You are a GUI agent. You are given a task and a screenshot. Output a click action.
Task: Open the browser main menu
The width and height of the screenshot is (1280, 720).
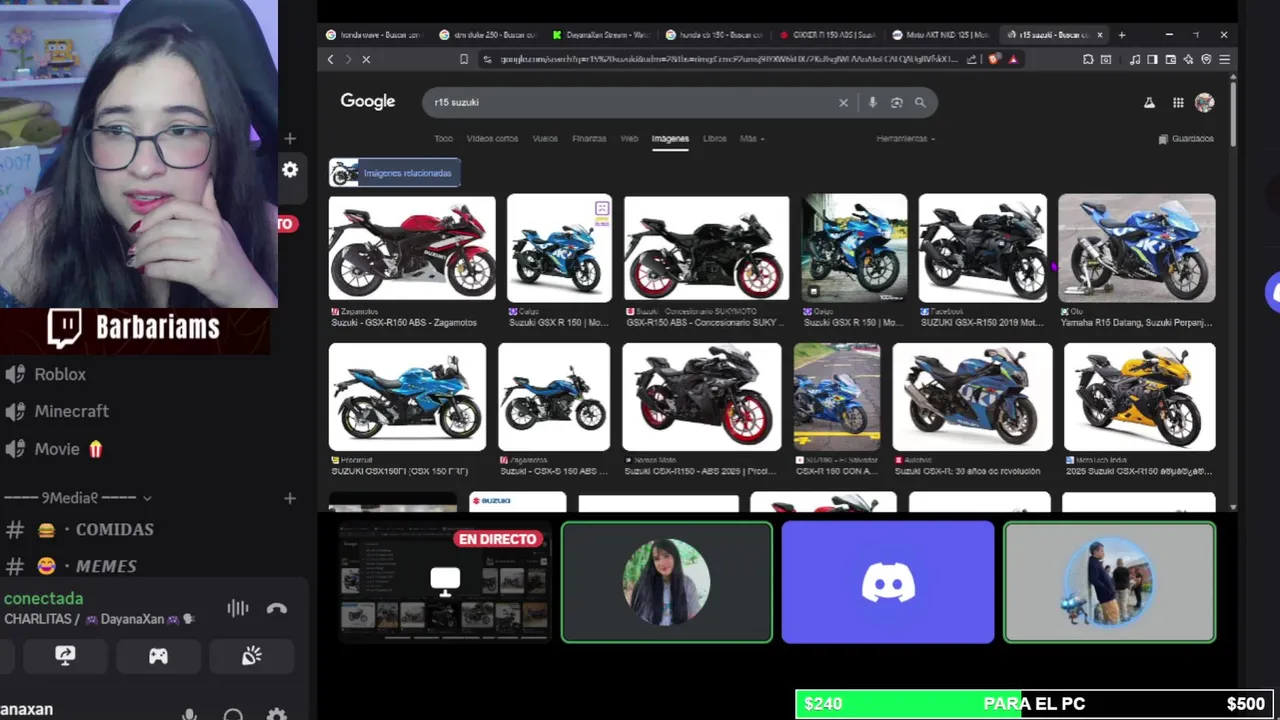(x=1224, y=60)
